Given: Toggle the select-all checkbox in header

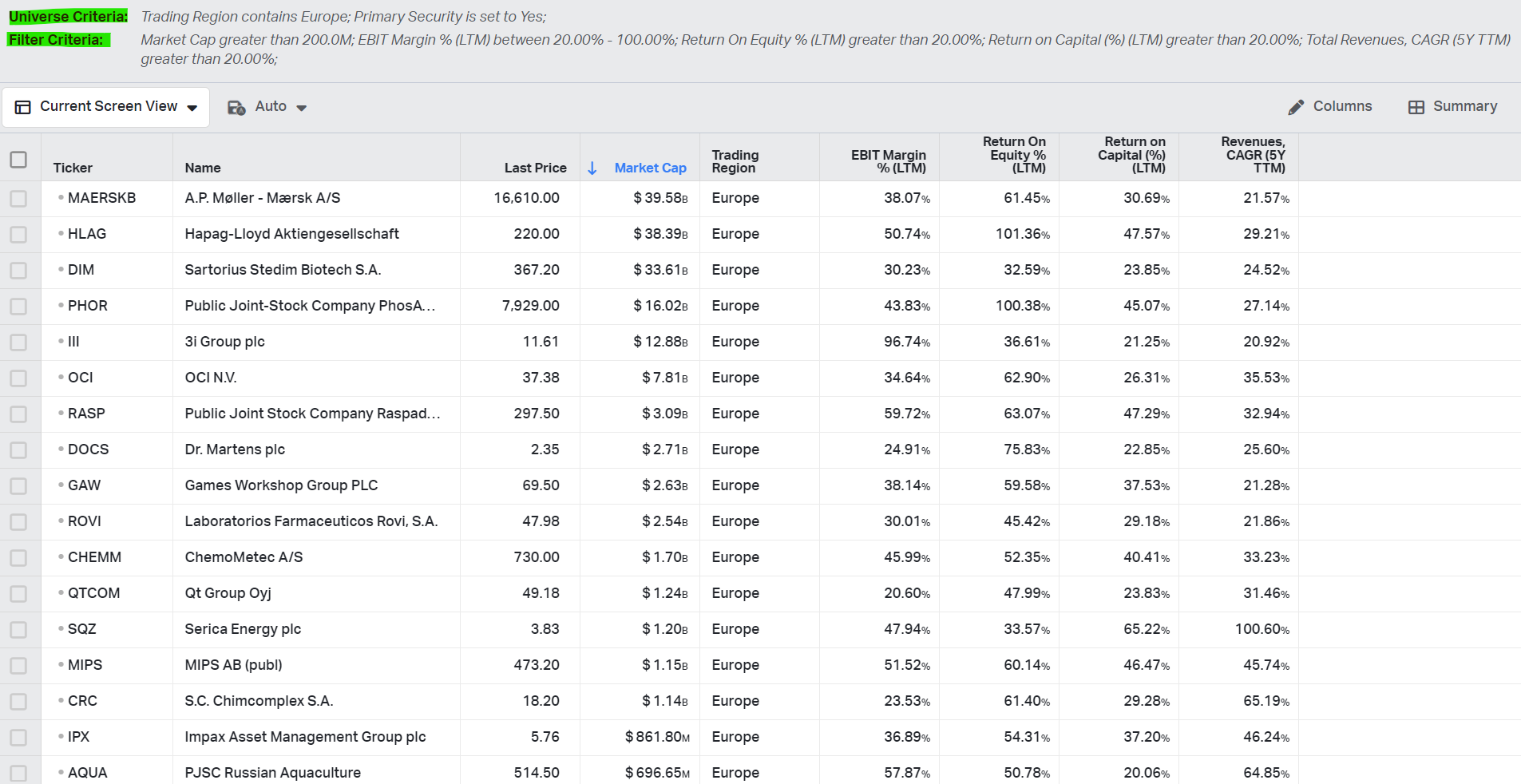Looking at the screenshot, I should pos(18,160).
